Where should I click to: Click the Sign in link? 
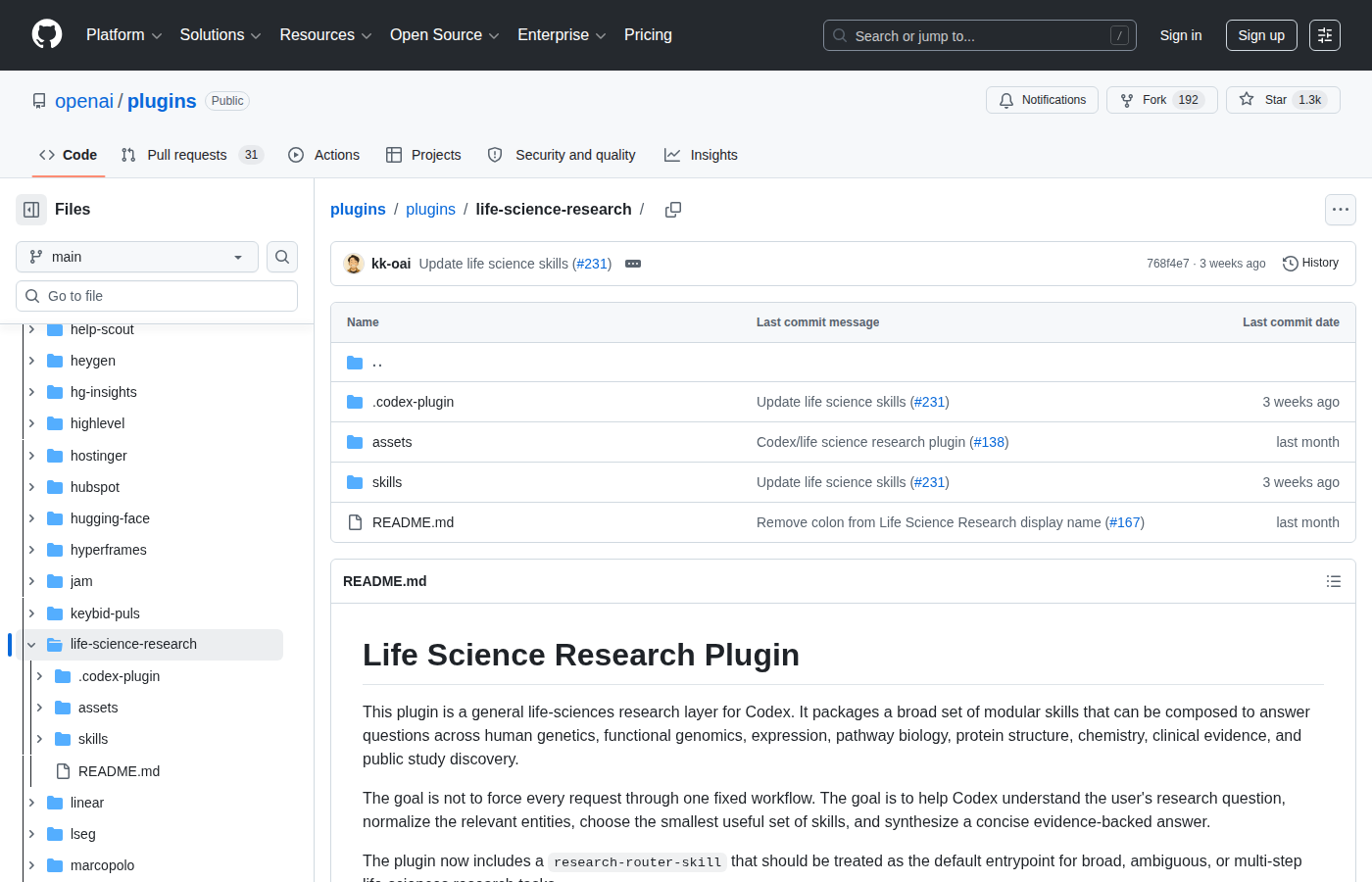(x=1181, y=35)
